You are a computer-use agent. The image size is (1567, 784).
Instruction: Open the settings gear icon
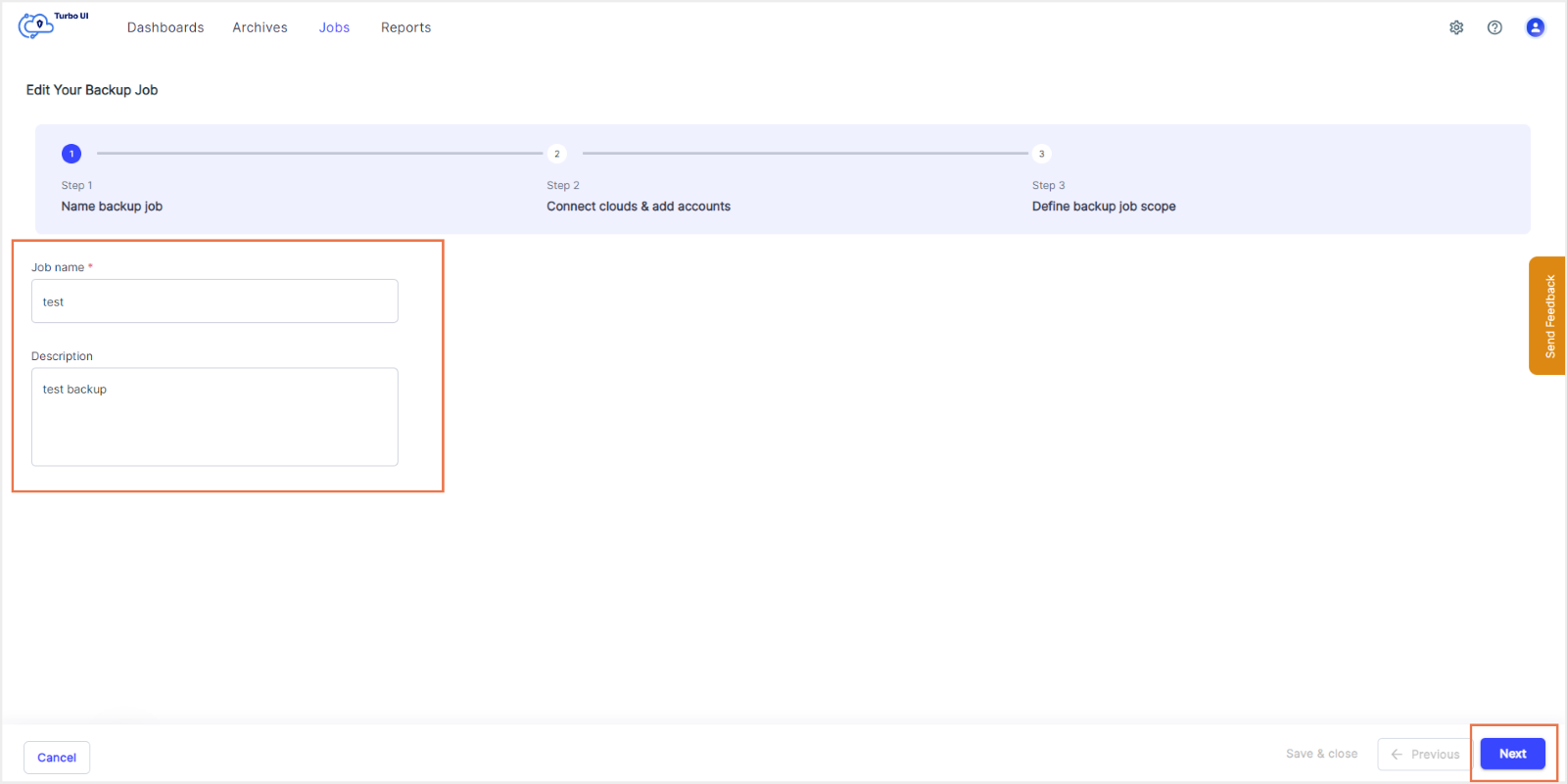click(x=1456, y=27)
